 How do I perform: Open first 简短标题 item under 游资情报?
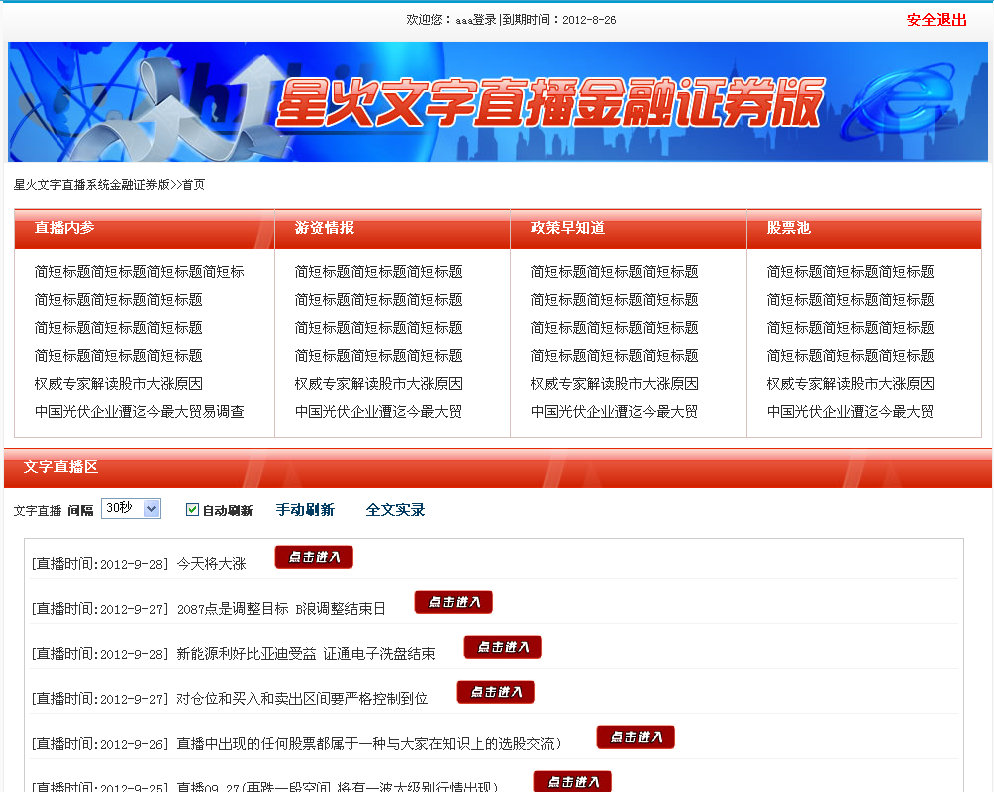click(378, 272)
